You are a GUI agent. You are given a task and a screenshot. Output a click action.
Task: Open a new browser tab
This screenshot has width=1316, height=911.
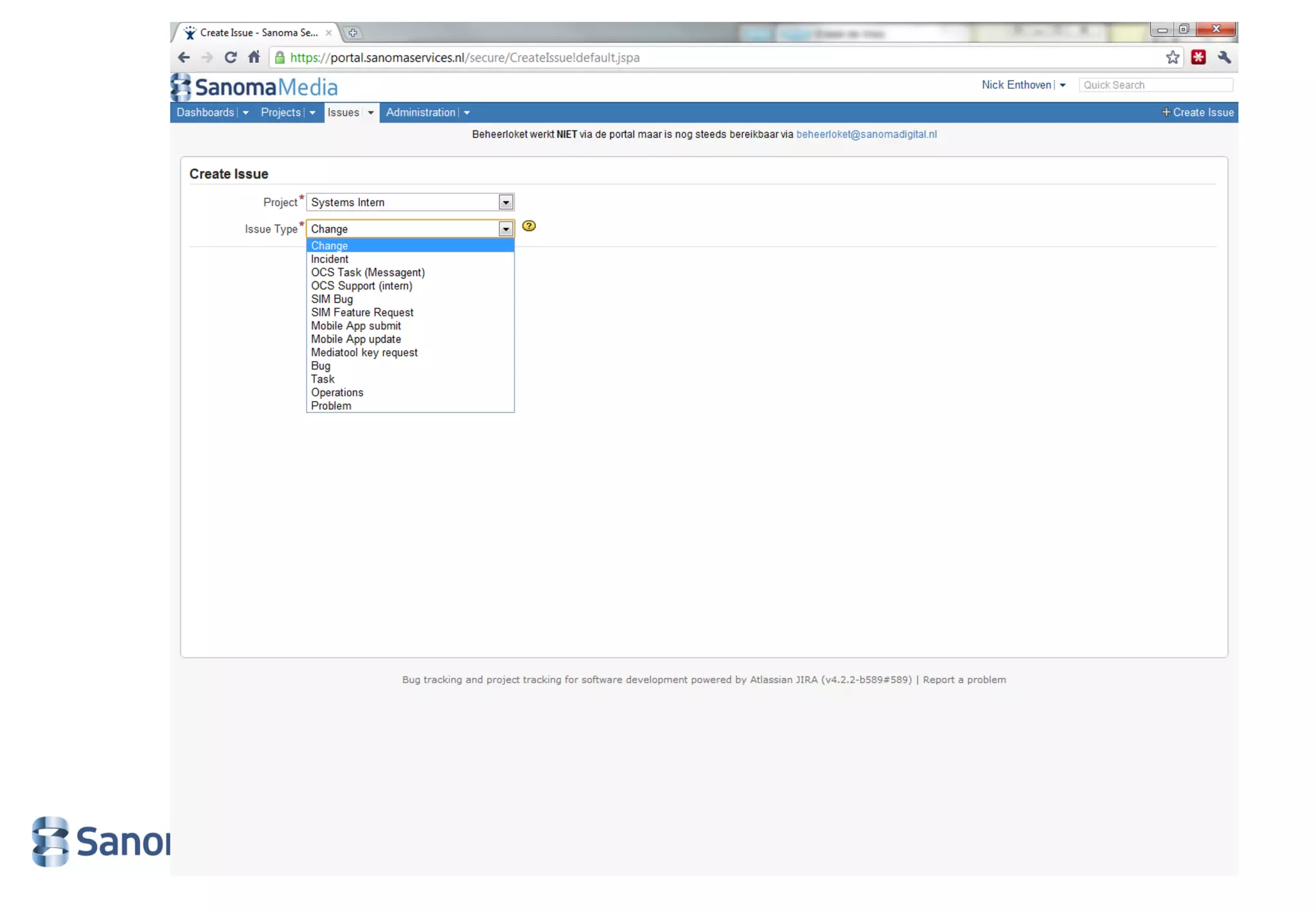click(352, 33)
